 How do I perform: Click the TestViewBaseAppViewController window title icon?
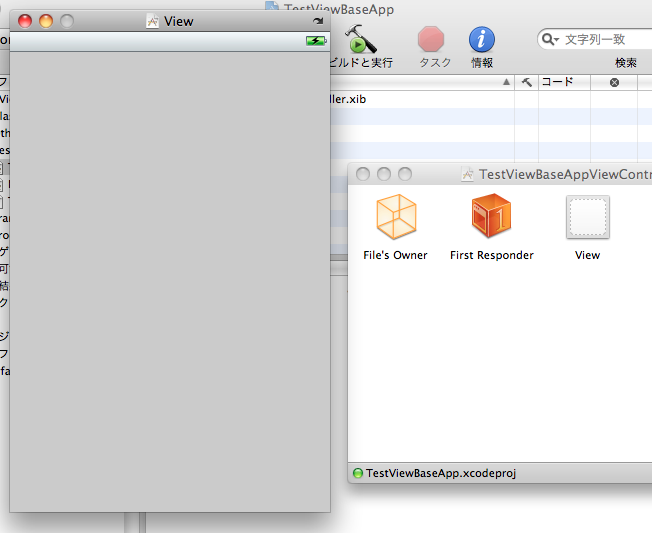467,174
